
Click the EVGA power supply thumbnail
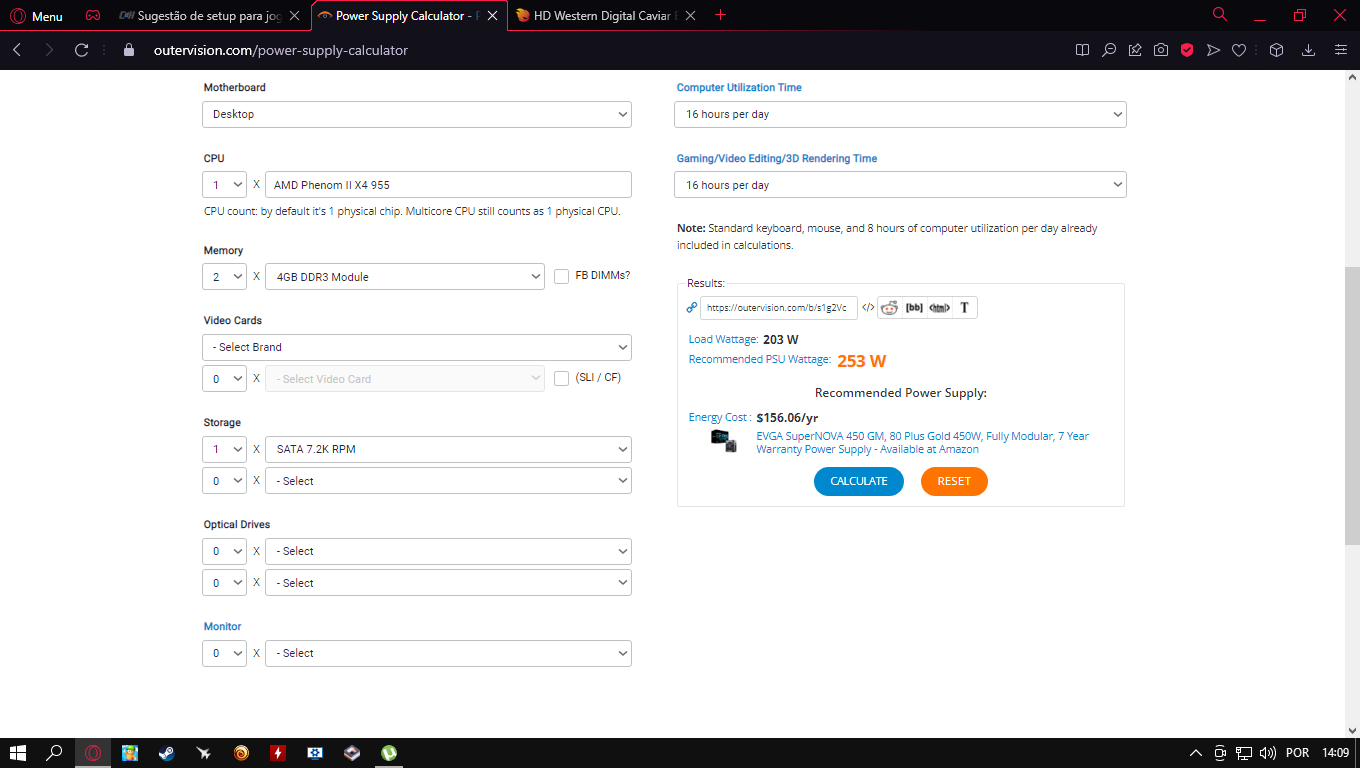[x=725, y=441]
